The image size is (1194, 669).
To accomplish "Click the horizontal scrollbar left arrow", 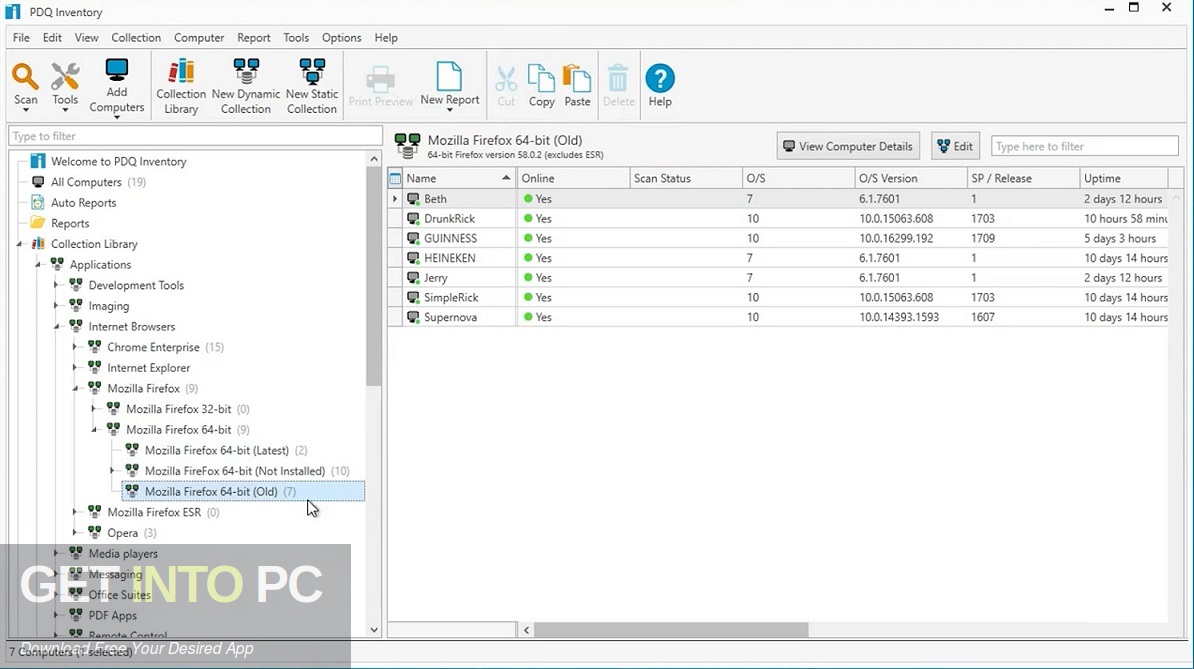I will [x=526, y=630].
